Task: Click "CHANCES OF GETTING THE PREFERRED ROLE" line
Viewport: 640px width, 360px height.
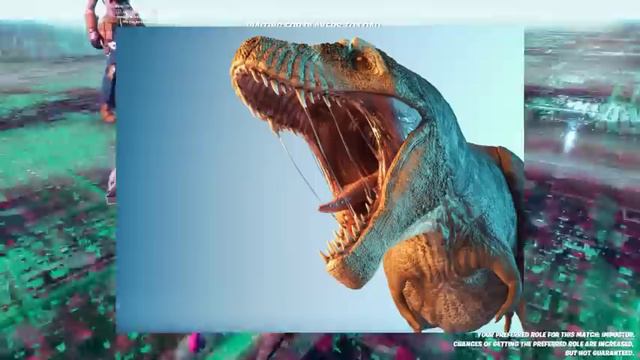Action: [544, 344]
